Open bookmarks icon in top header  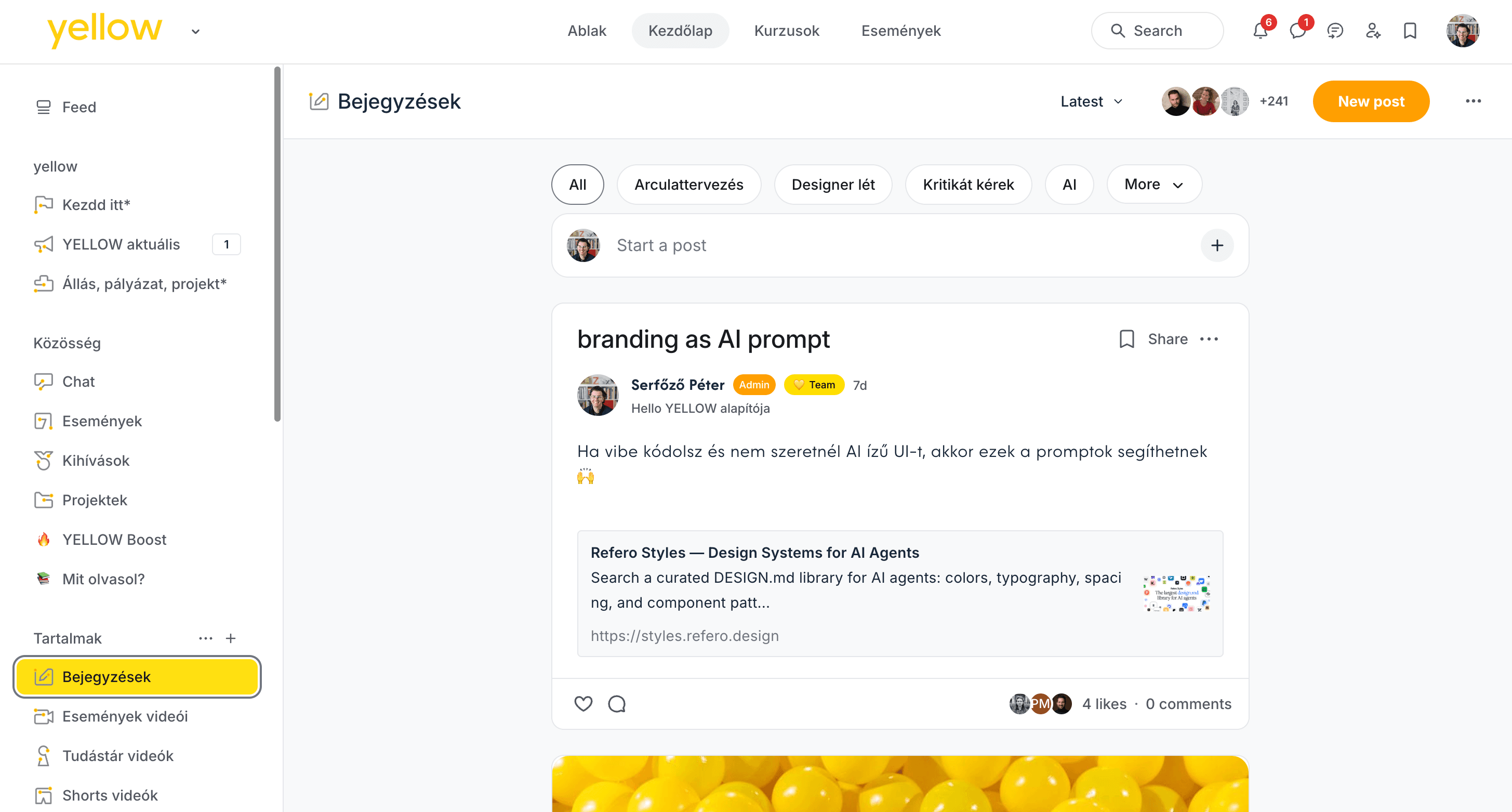coord(1410,31)
